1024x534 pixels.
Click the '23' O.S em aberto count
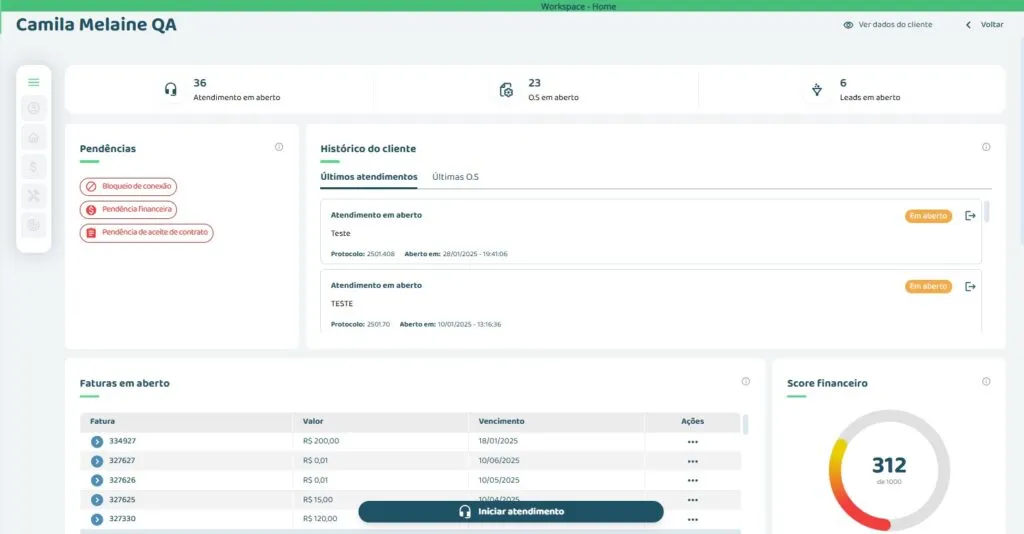(x=534, y=83)
